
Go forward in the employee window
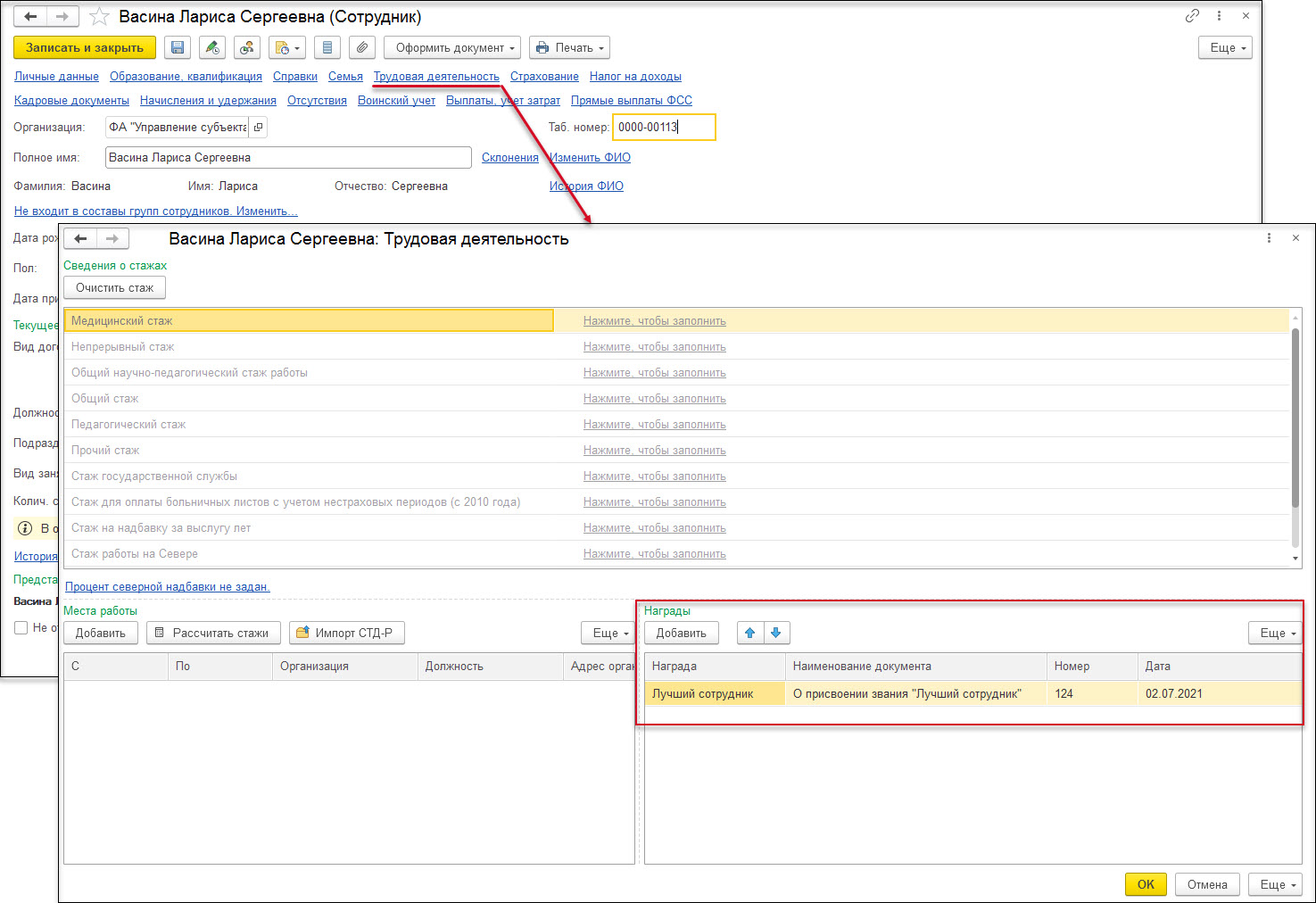[62, 16]
